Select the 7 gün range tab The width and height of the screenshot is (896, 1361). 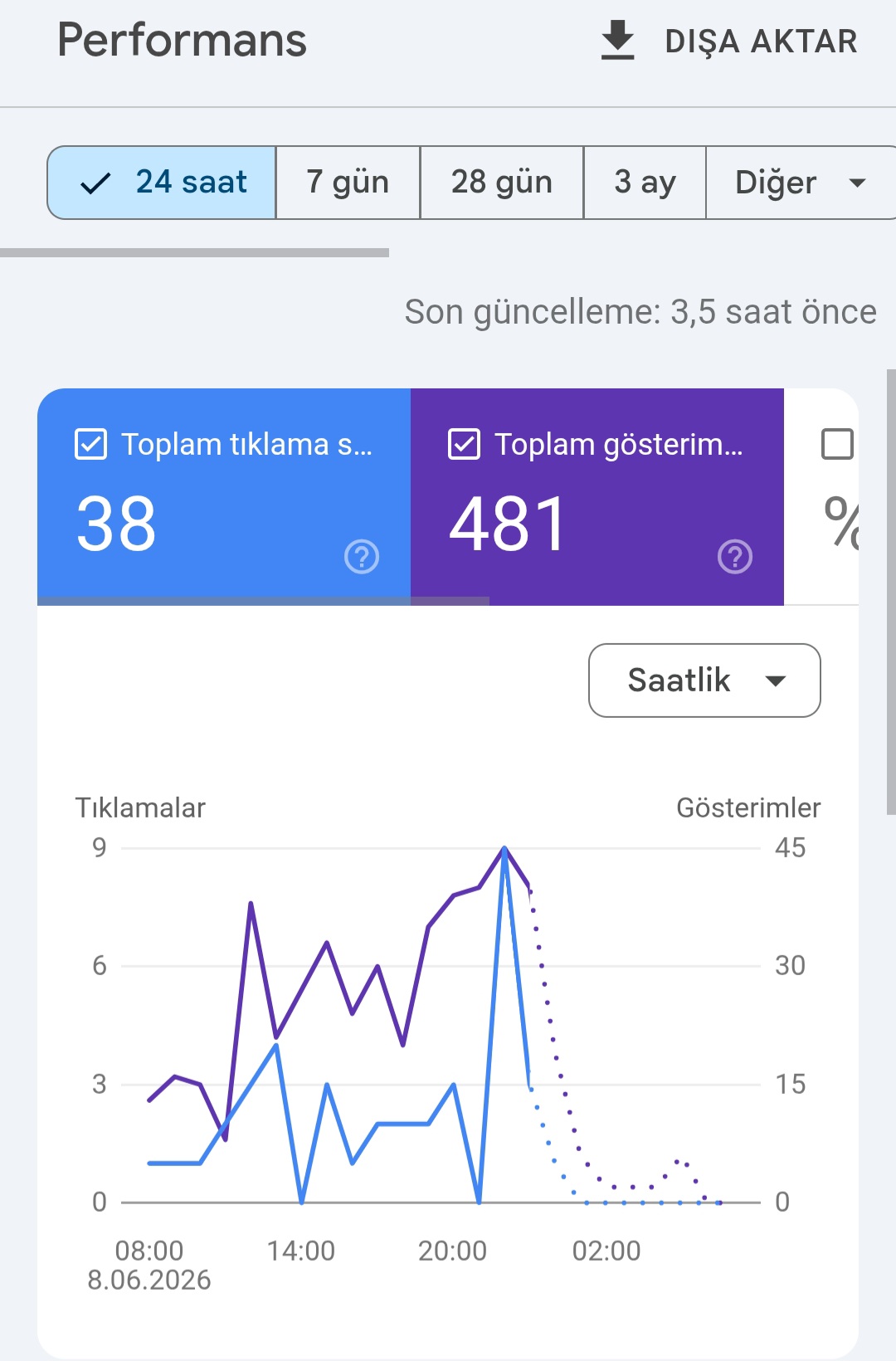pyautogui.click(x=348, y=183)
